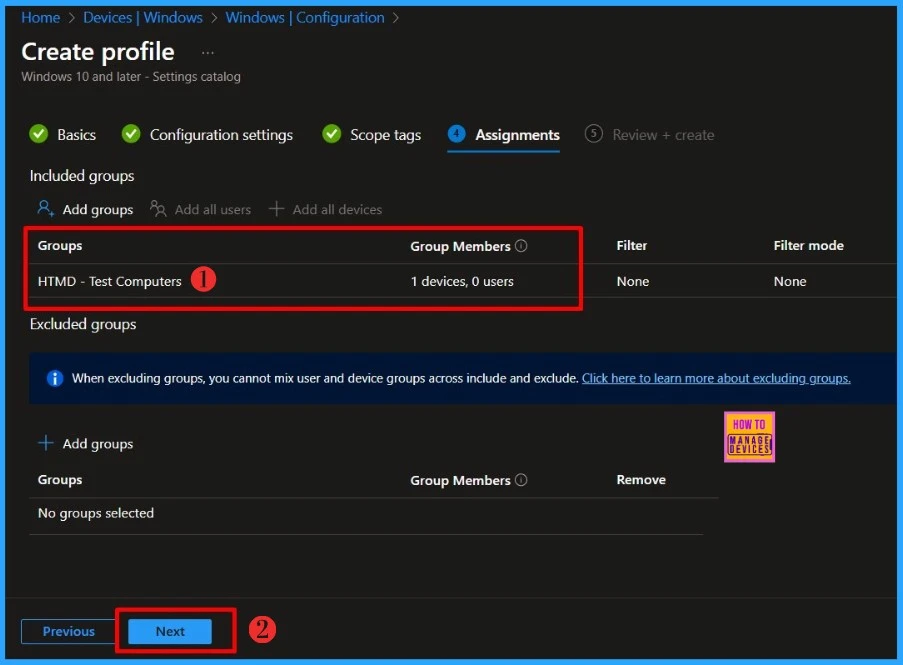
Task: Choose Add all users
Action: coord(200,209)
